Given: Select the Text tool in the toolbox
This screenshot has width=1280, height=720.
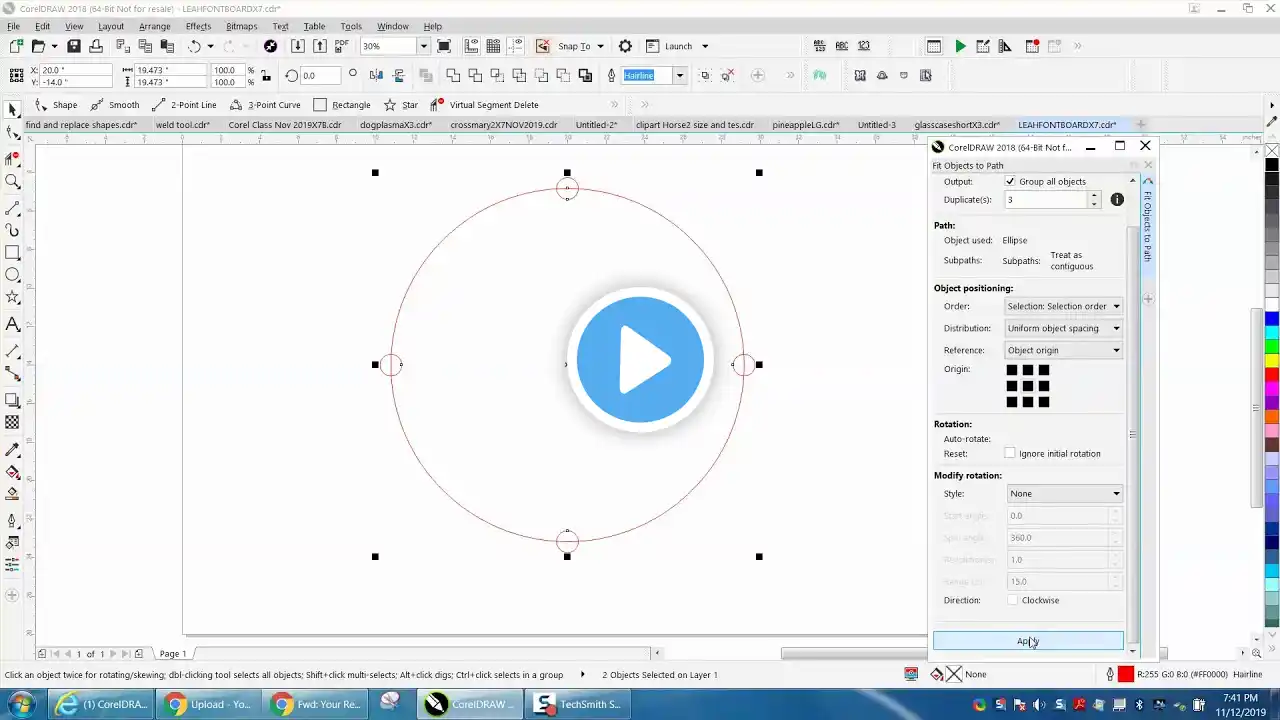Looking at the screenshot, I should [13, 324].
